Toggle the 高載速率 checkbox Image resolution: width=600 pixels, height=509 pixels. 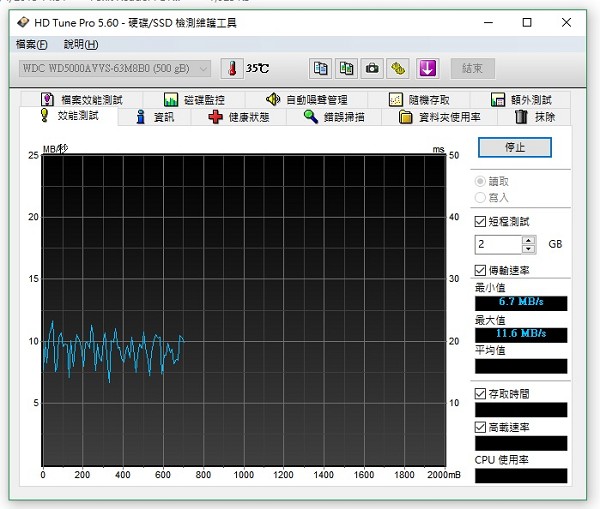pyautogui.click(x=480, y=427)
